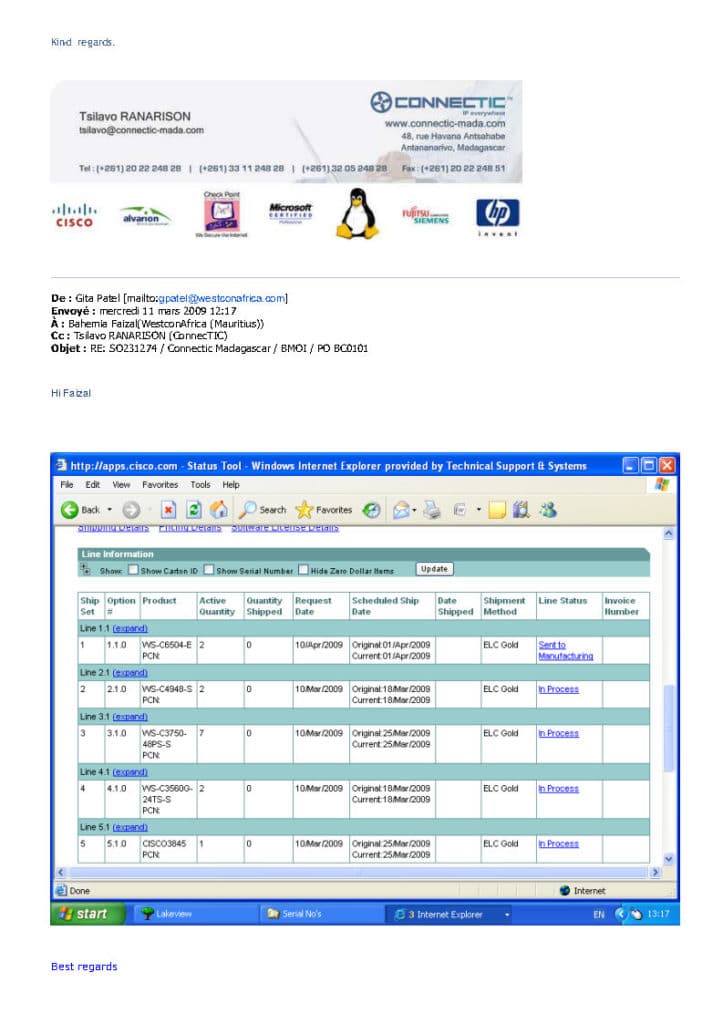Open the File menu
Image resolution: width=723 pixels, height=1024 pixels.
[67, 485]
